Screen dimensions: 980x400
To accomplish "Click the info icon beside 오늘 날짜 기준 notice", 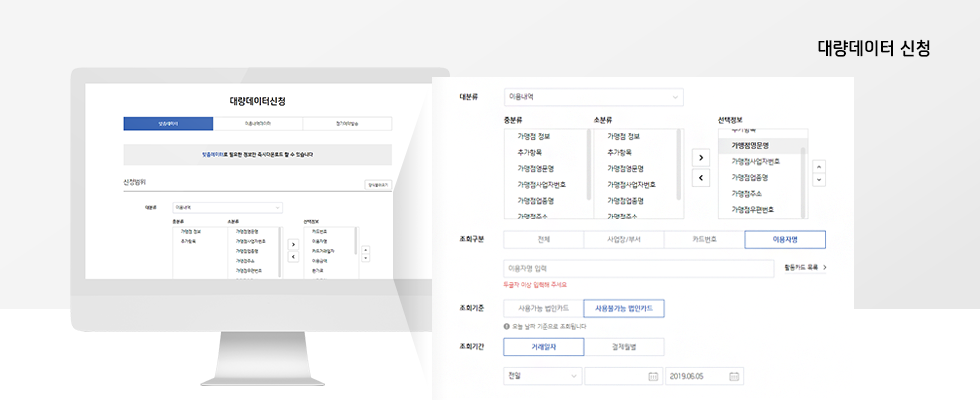I will 507,326.
